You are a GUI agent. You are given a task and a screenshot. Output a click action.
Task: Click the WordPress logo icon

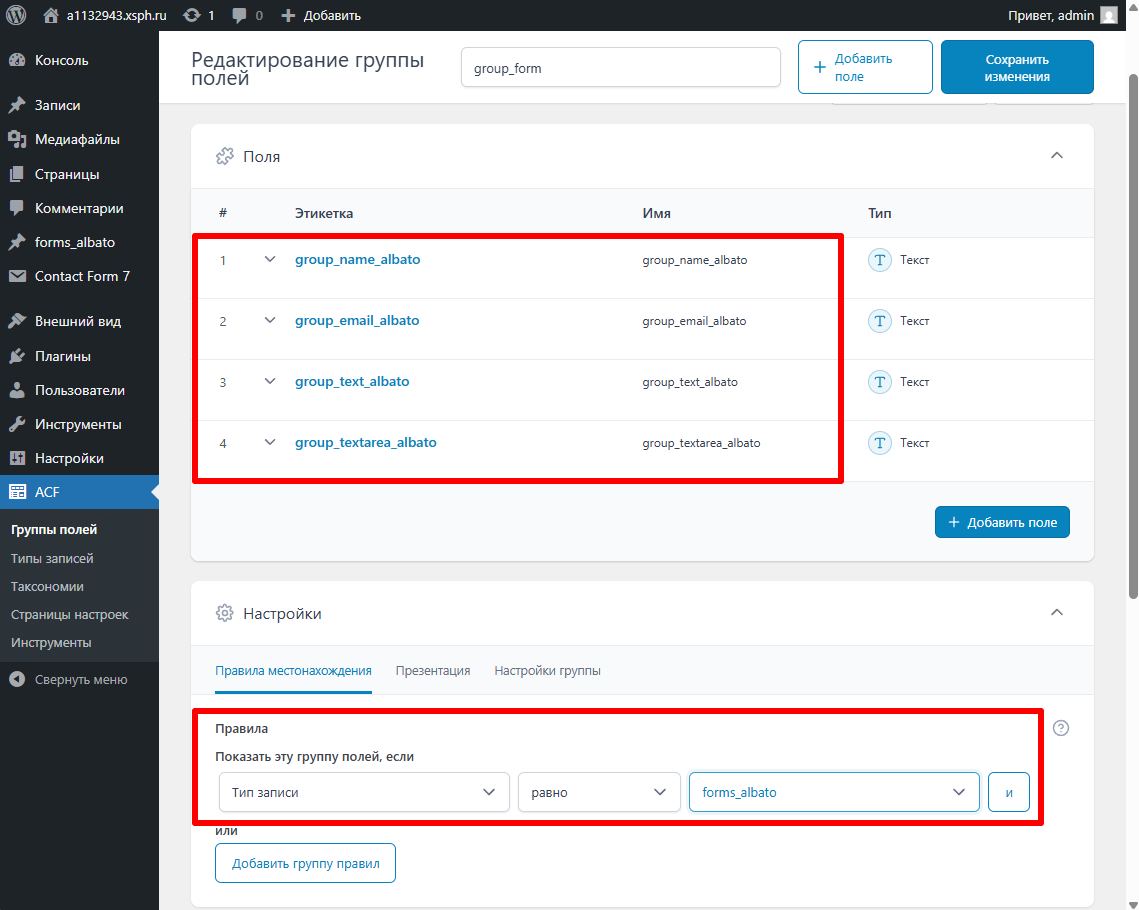tap(16, 15)
